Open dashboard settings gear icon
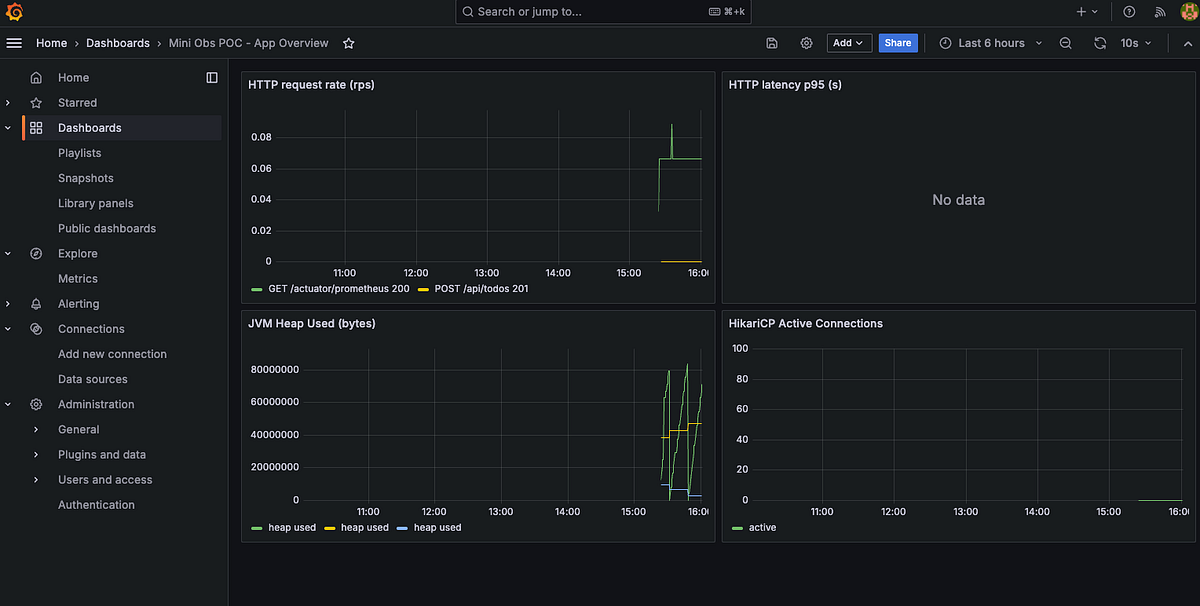Viewport: 1200px width, 606px height. (x=807, y=43)
